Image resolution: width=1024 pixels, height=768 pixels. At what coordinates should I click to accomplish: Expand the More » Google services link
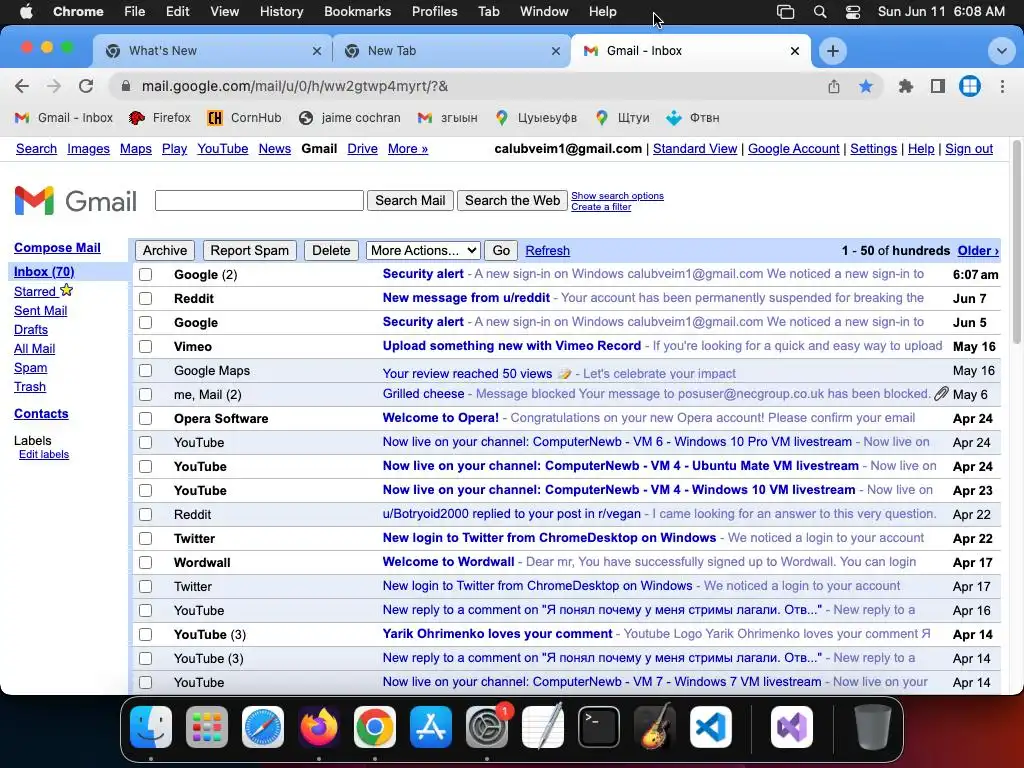point(408,148)
